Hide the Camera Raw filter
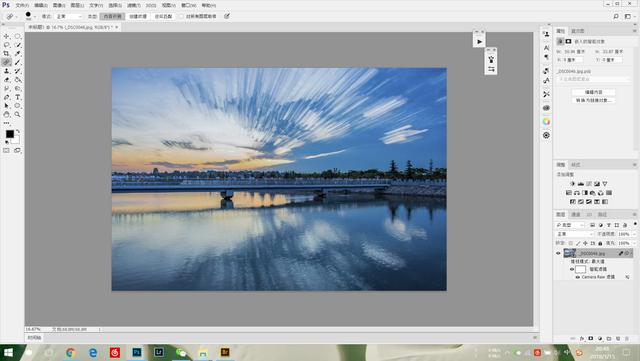Screen dimensions: 640x361 click(578, 277)
